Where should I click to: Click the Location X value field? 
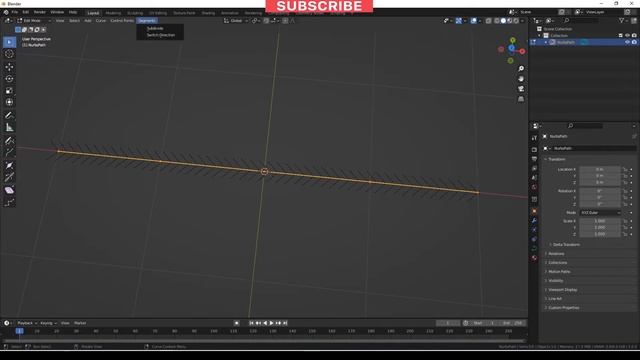click(x=600, y=169)
